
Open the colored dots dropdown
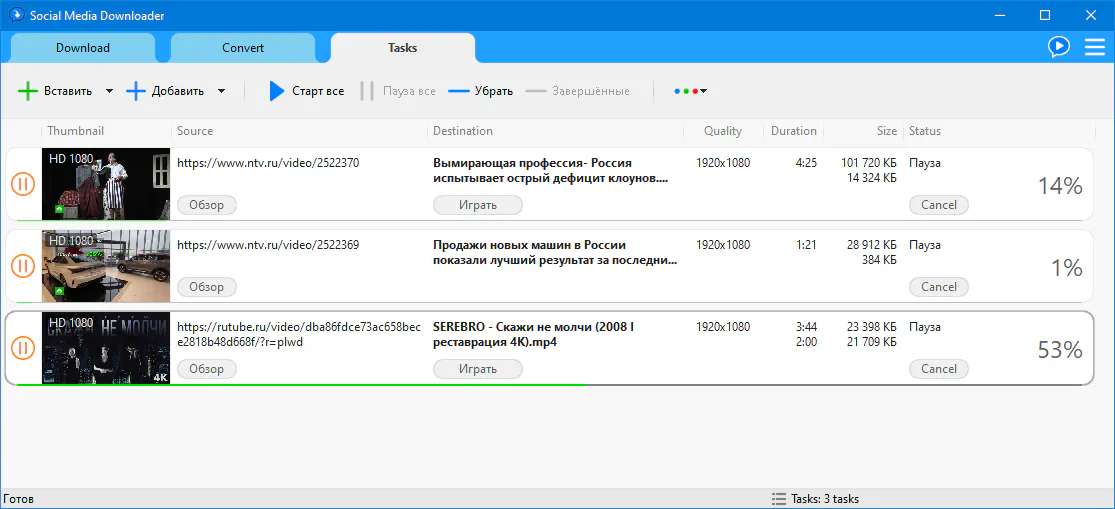[690, 91]
